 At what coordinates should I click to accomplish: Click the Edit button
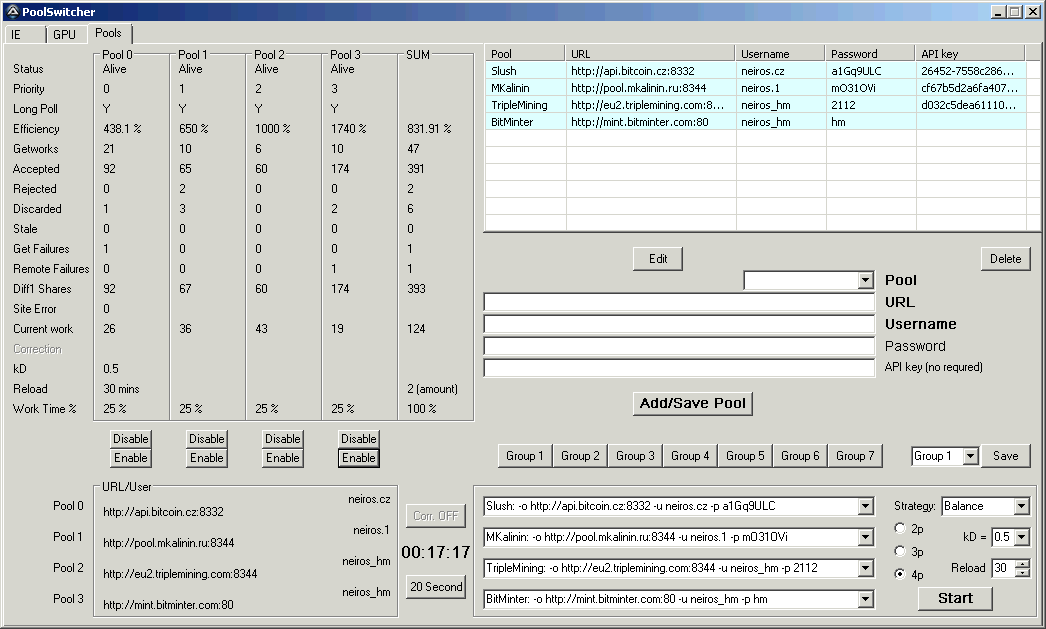tap(658, 259)
